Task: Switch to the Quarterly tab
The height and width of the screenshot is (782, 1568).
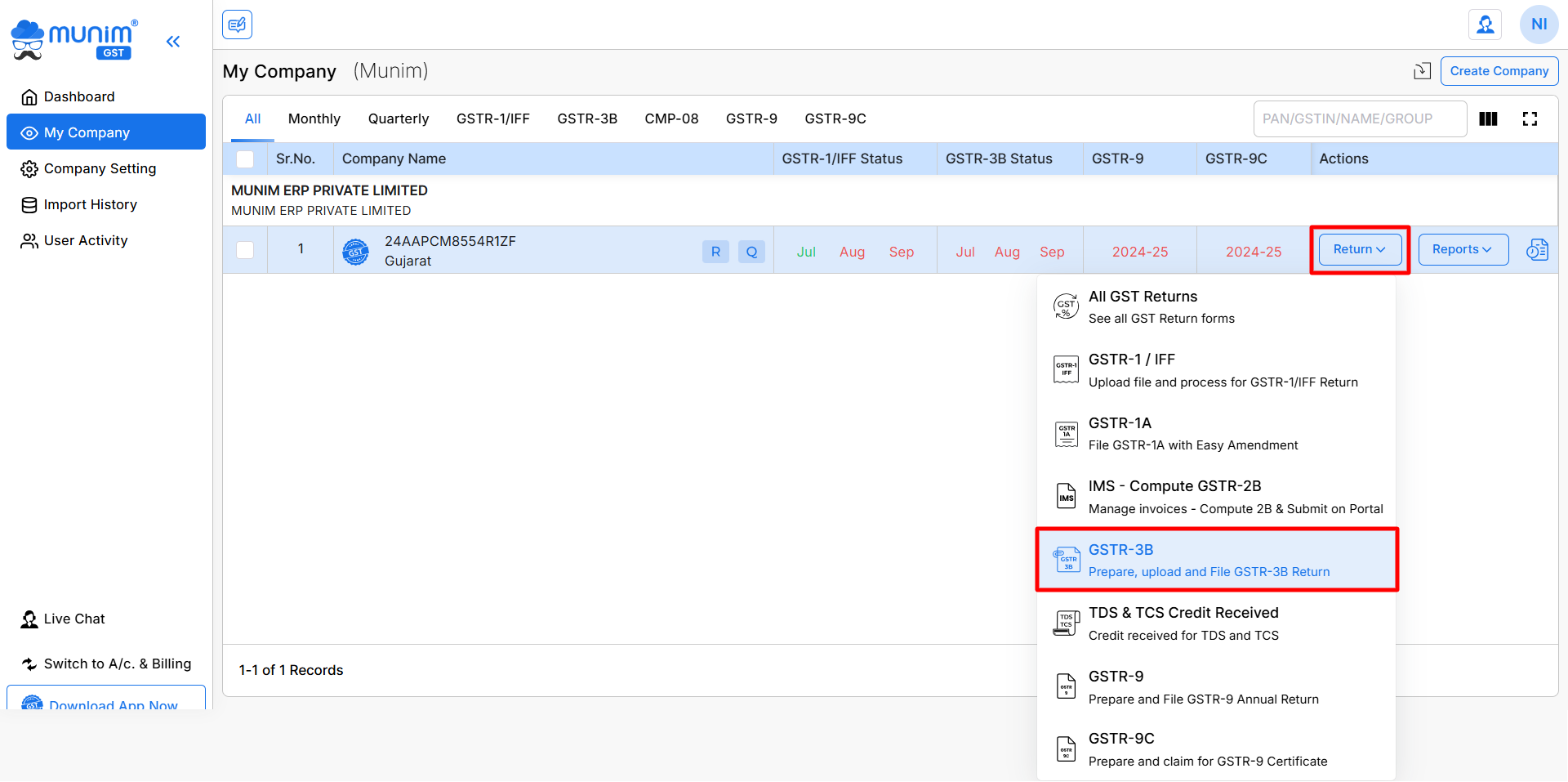Action: 399,118
